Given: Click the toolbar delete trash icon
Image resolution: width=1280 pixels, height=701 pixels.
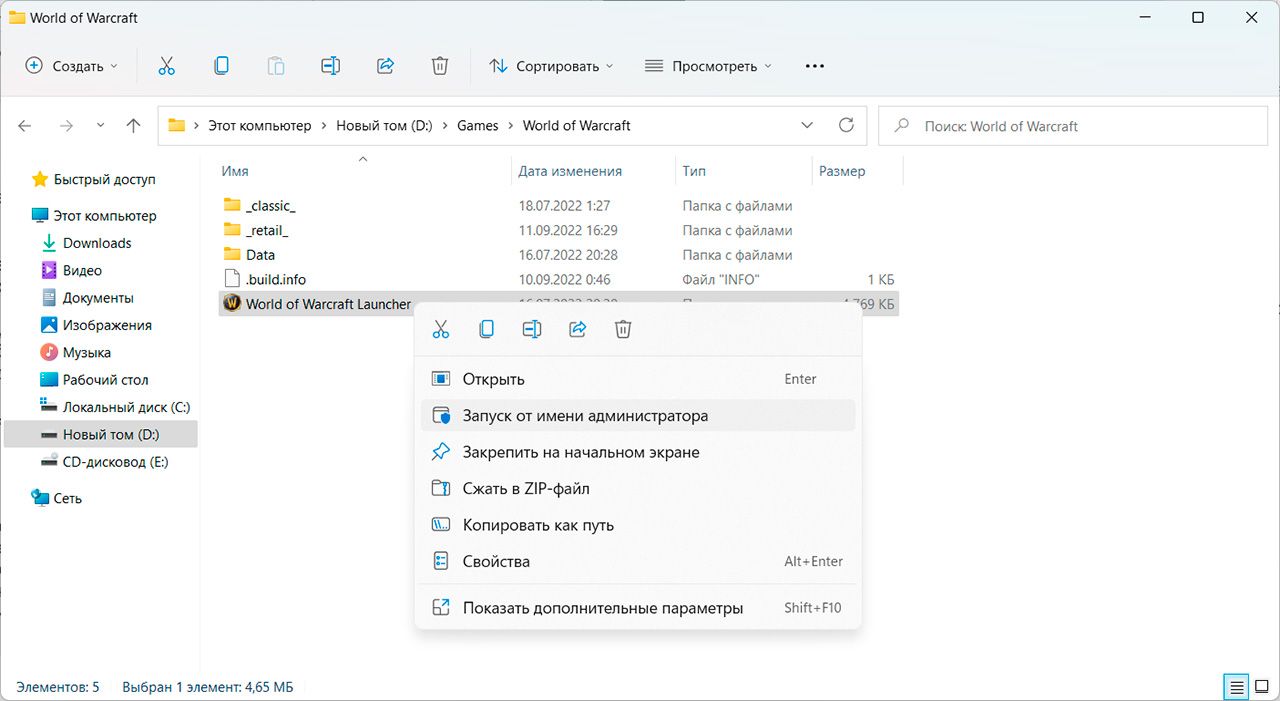Looking at the screenshot, I should point(439,66).
